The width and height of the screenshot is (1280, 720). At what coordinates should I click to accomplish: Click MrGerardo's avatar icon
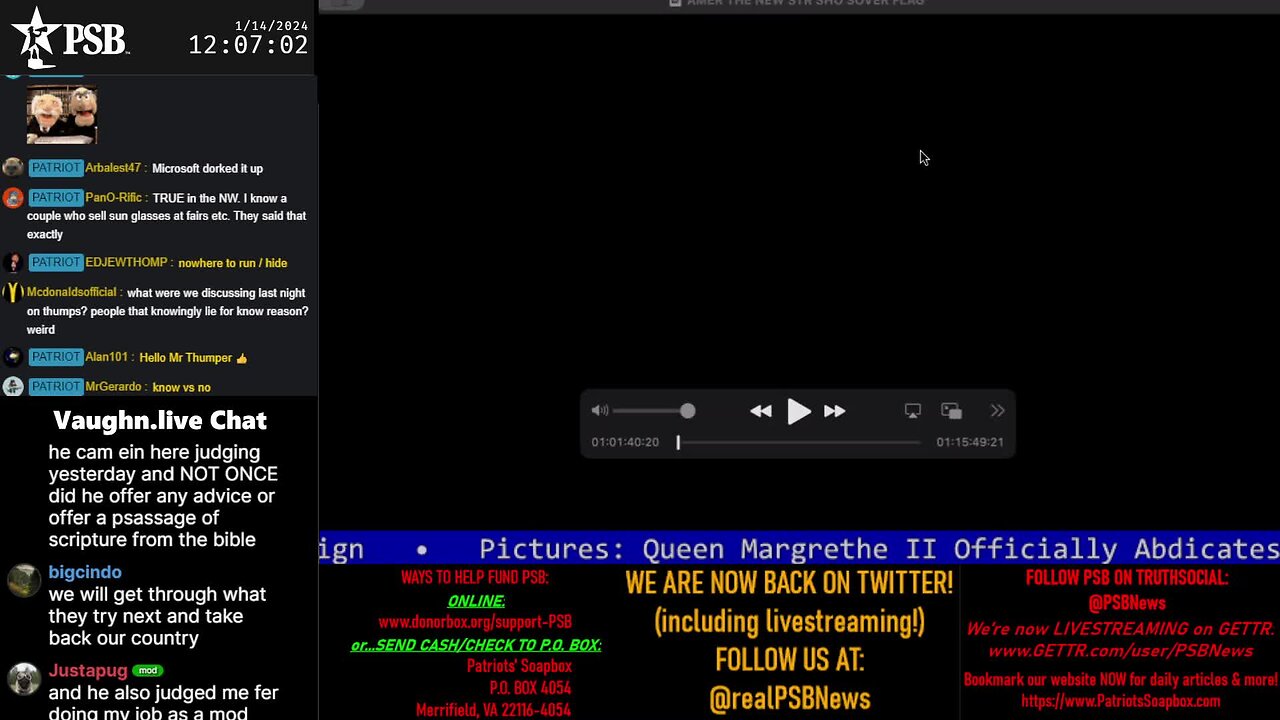pyautogui.click(x=12, y=387)
